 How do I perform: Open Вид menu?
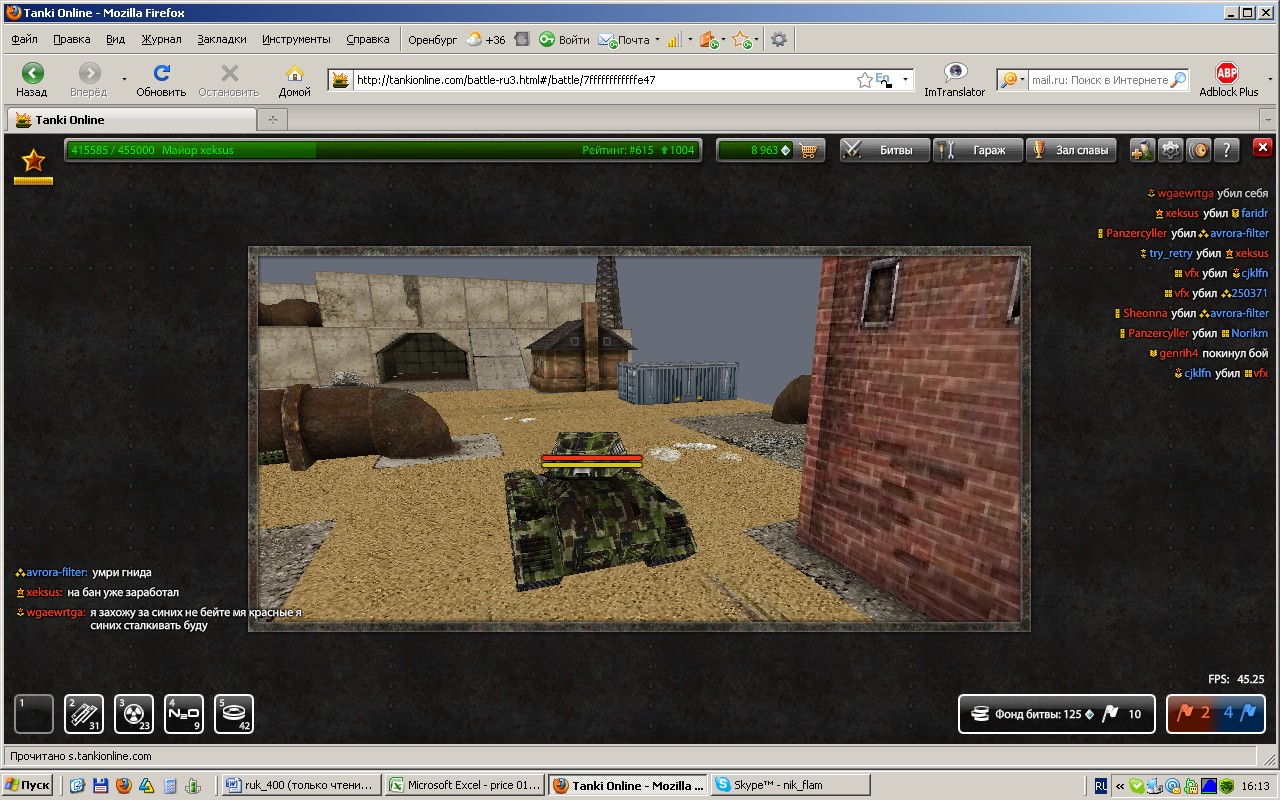(116, 40)
